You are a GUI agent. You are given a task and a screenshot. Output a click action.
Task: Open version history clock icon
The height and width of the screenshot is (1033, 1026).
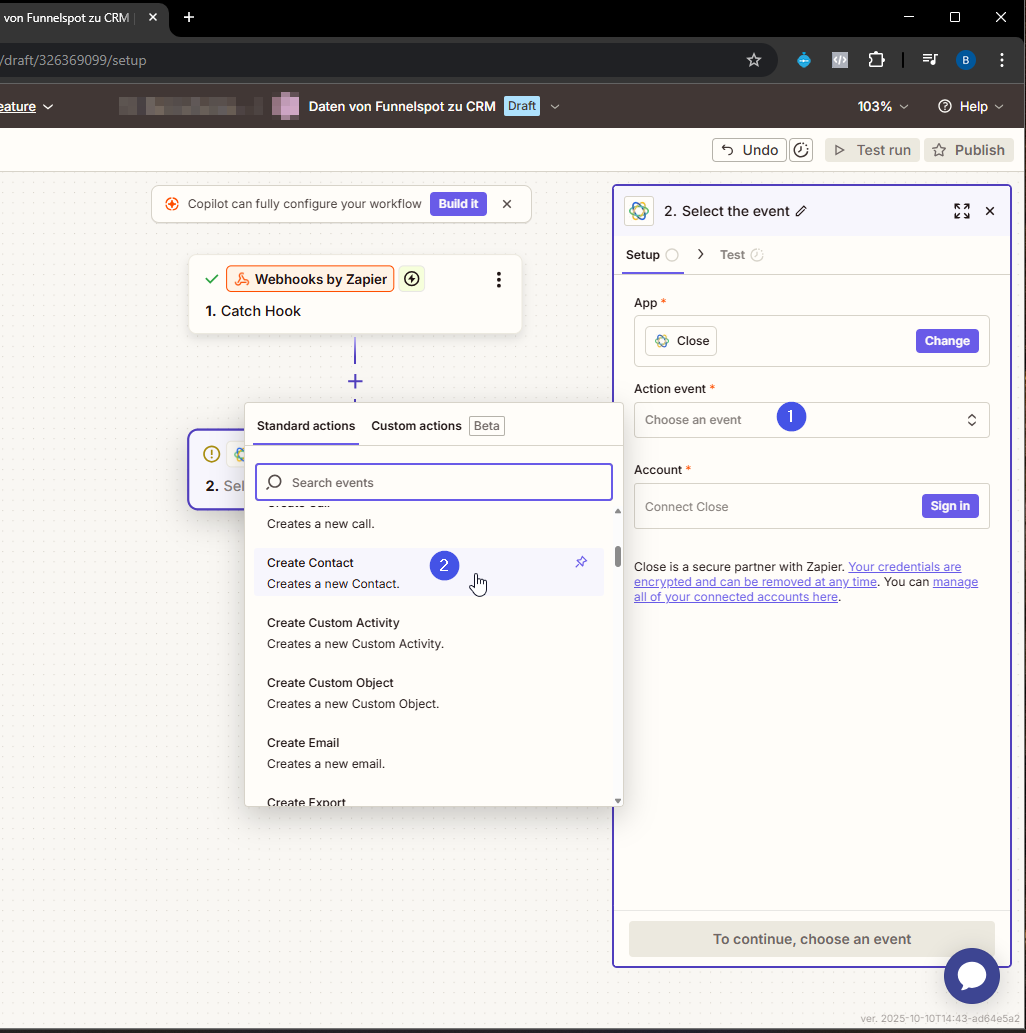801,150
